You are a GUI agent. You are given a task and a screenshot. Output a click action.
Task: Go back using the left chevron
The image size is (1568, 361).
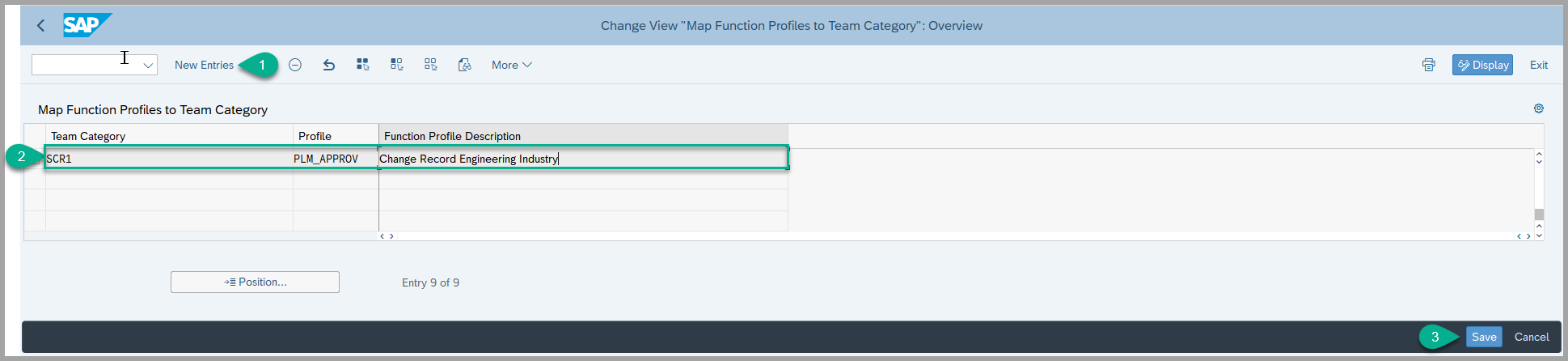pos(41,26)
